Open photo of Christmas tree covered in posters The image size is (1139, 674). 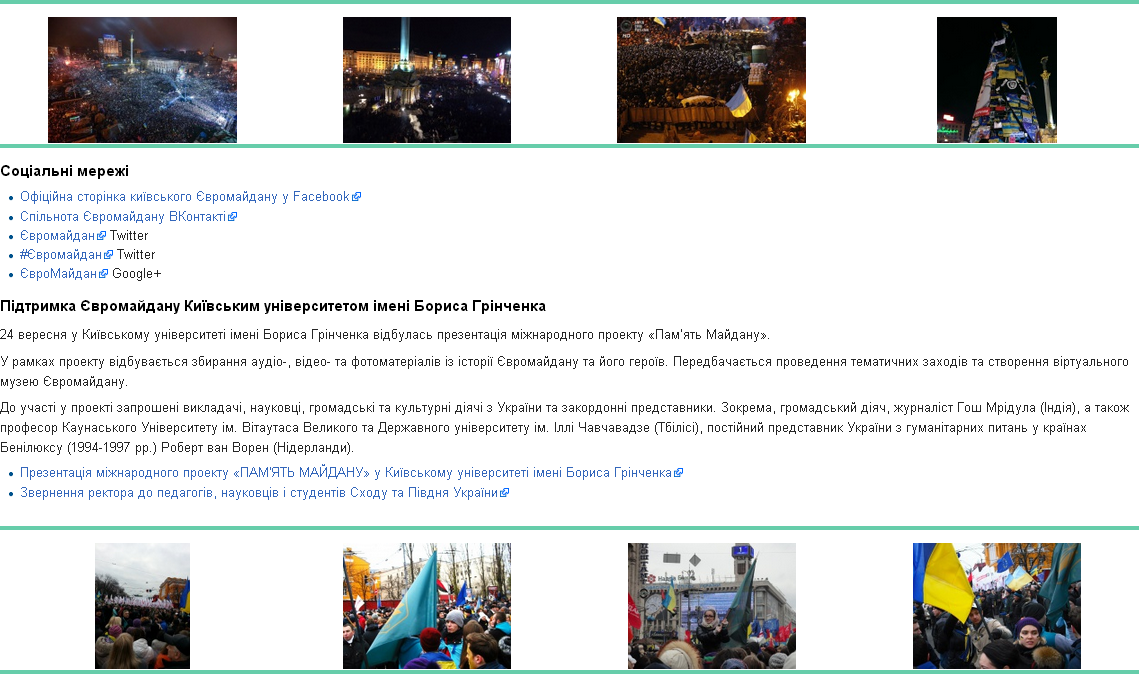pos(996,80)
